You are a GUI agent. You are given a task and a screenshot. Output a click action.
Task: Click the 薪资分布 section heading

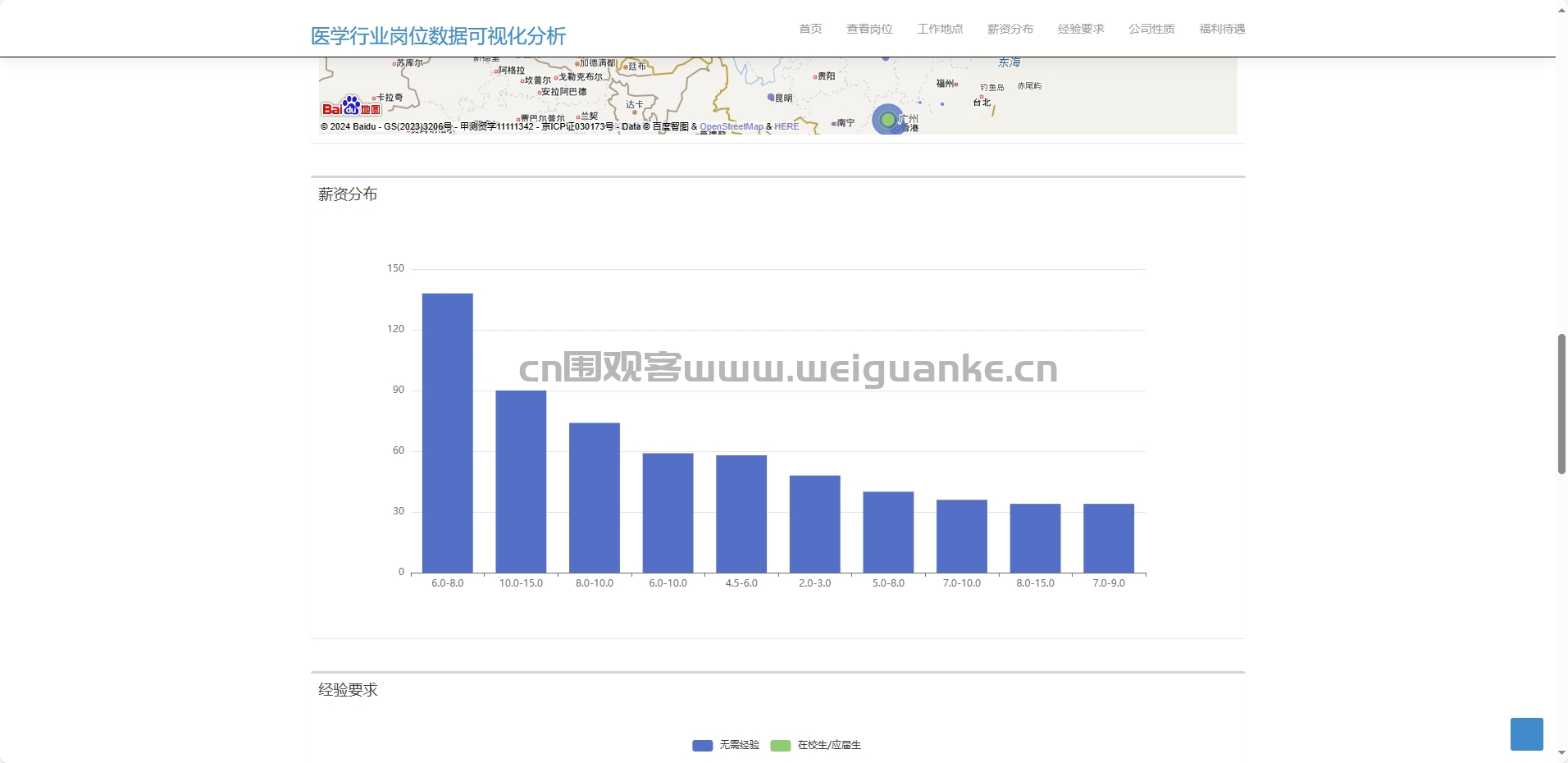[348, 194]
